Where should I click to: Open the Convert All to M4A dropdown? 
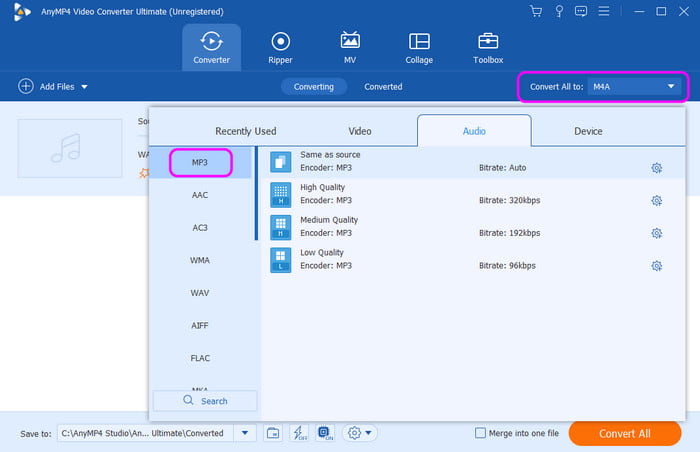pos(634,87)
